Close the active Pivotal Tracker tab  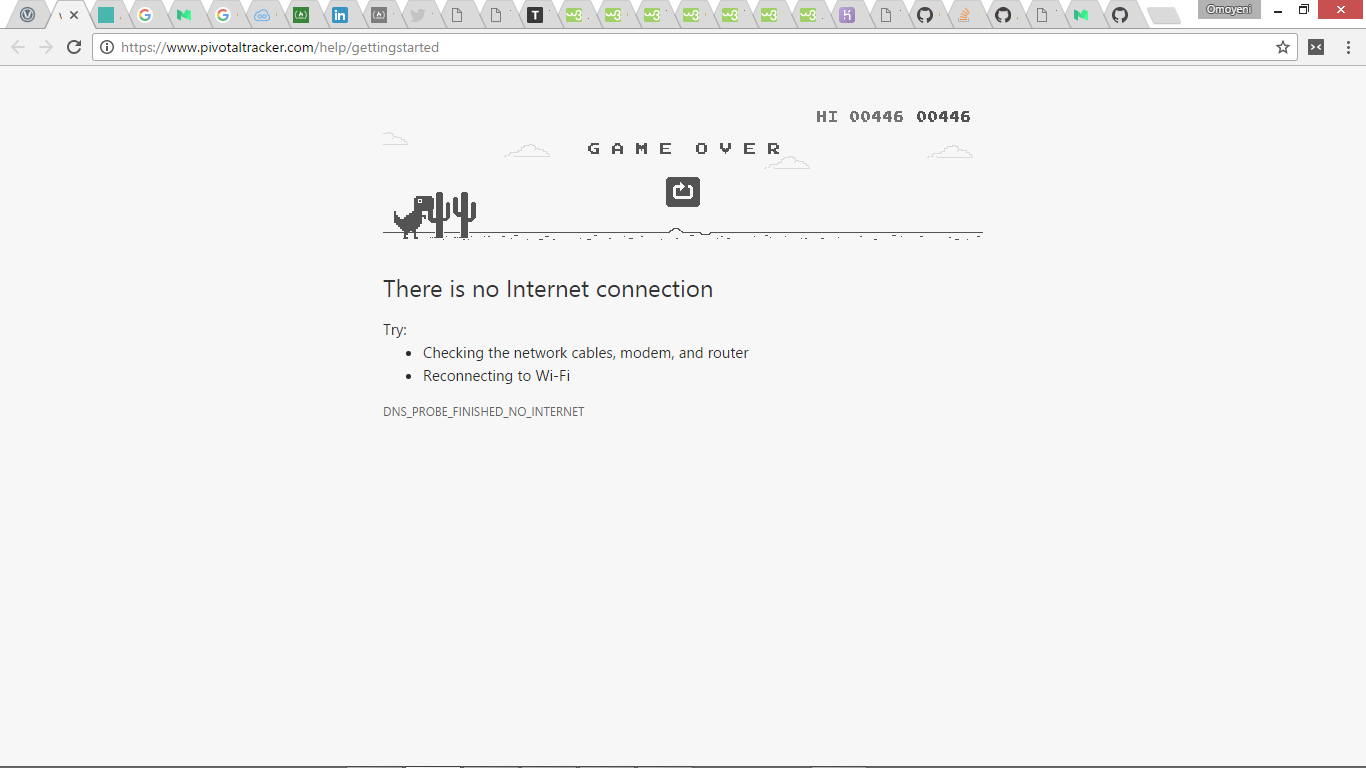click(74, 15)
